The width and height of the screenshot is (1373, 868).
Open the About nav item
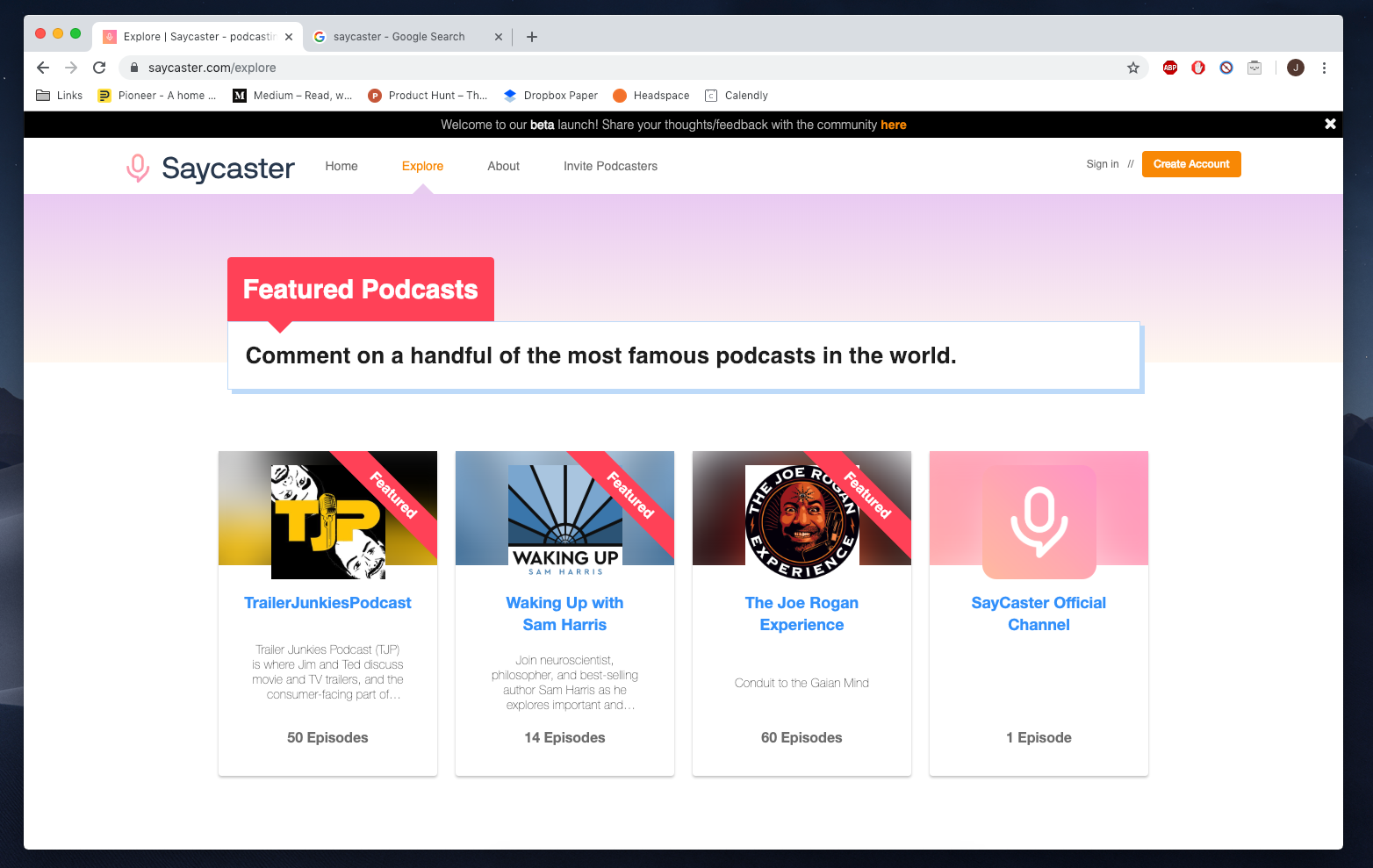coord(504,166)
